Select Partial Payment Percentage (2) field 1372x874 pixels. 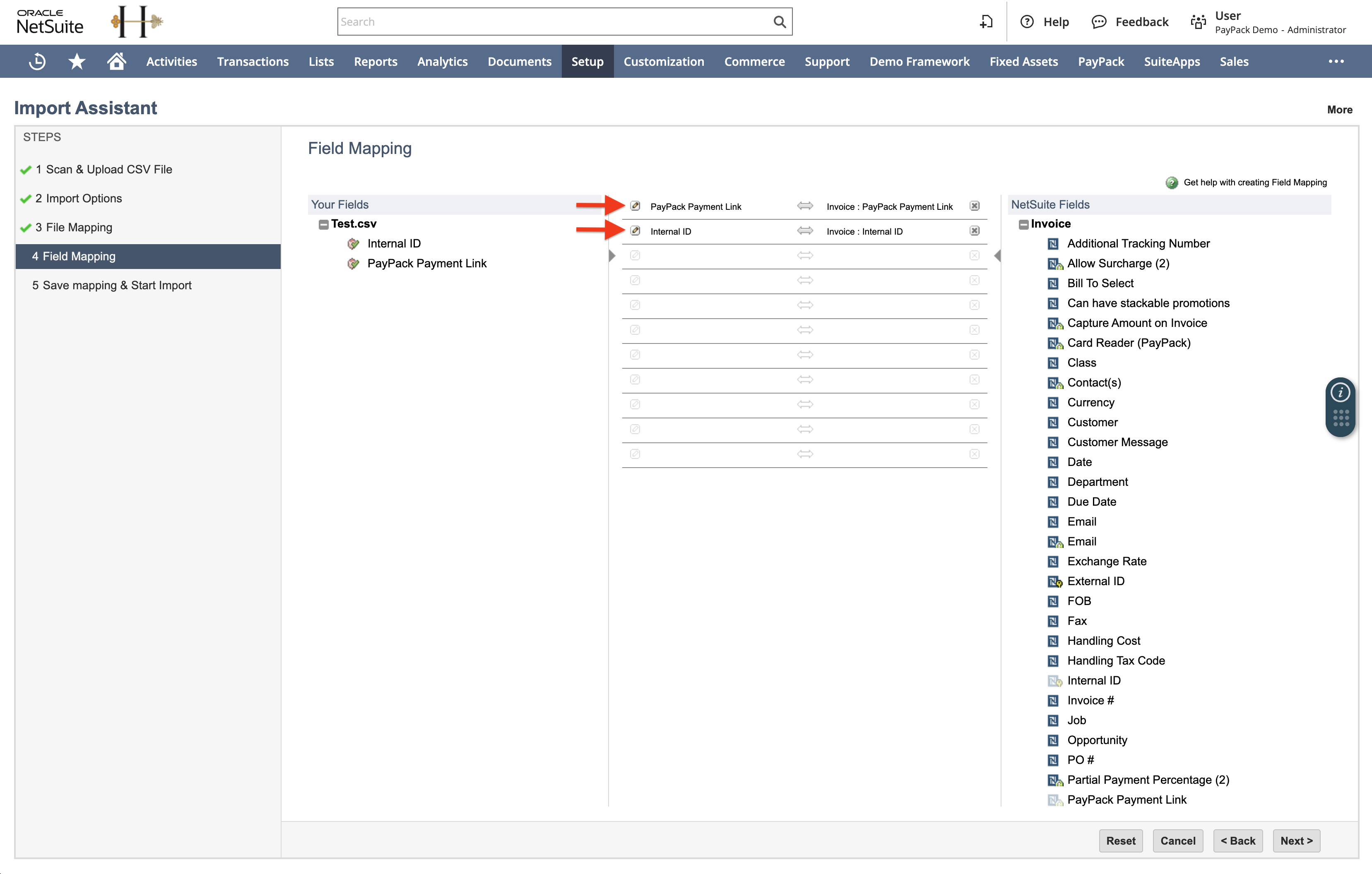1148,780
